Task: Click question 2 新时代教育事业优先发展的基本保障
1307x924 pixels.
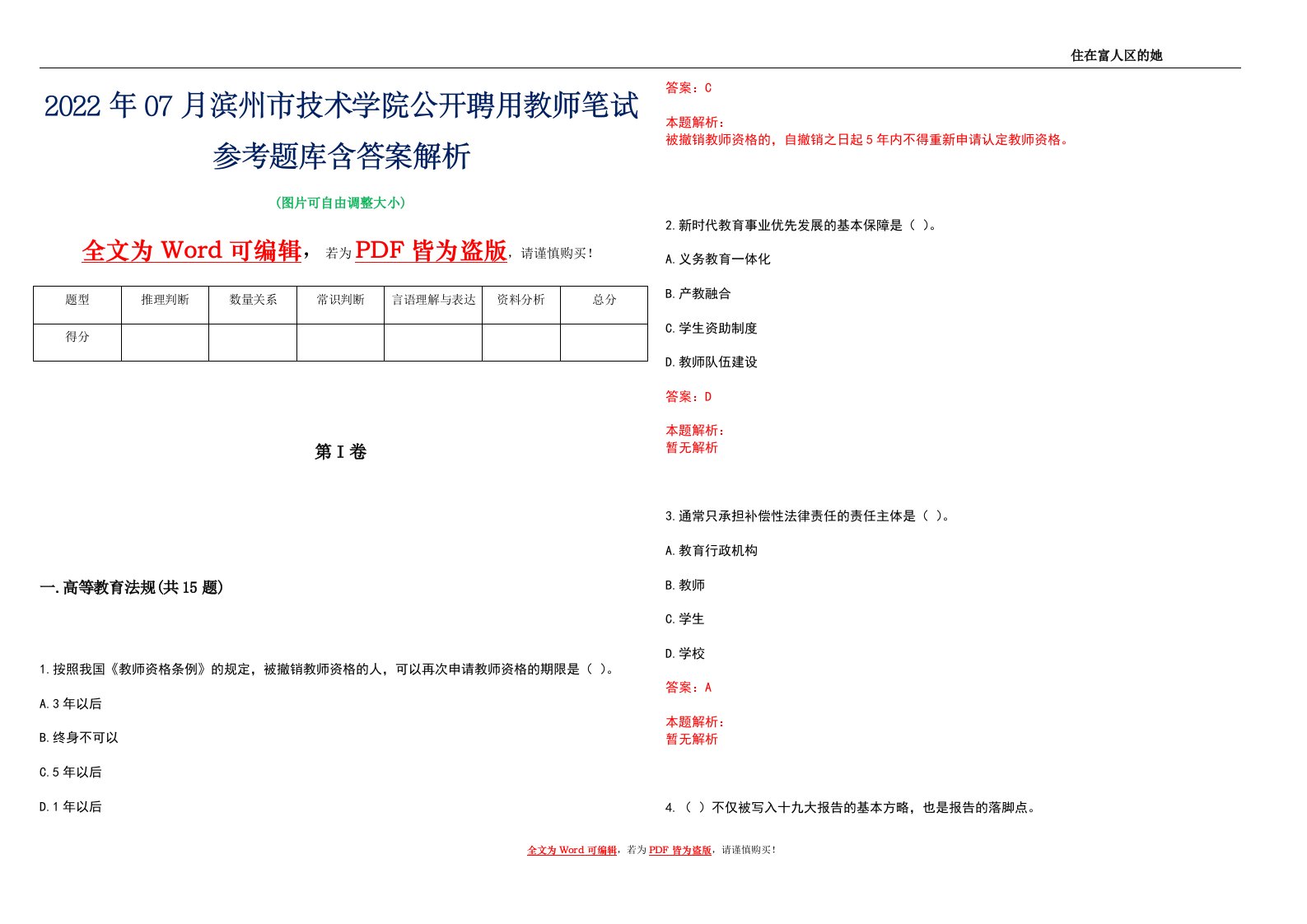Action: click(801, 225)
